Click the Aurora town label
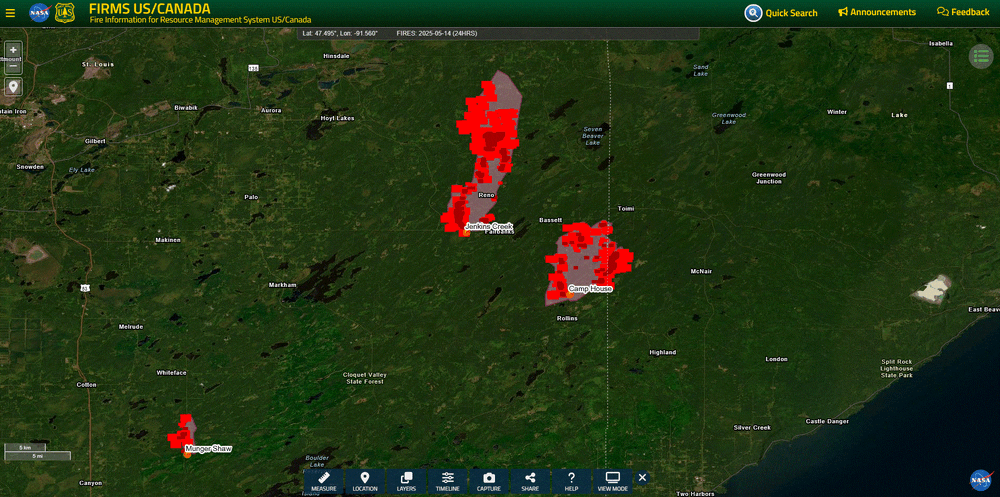 click(x=271, y=110)
